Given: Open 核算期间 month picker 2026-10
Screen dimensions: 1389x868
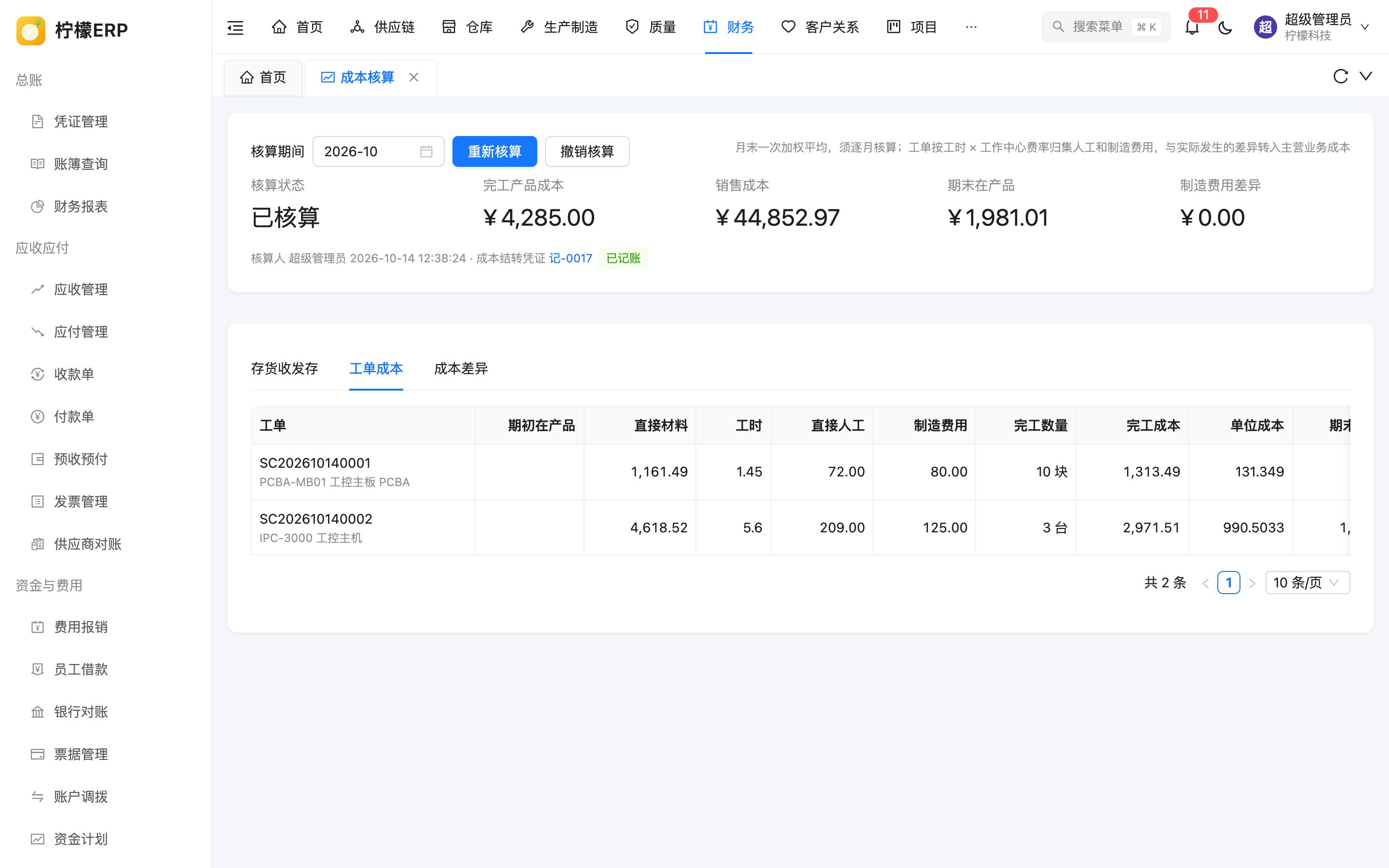Looking at the screenshot, I should tap(378, 151).
